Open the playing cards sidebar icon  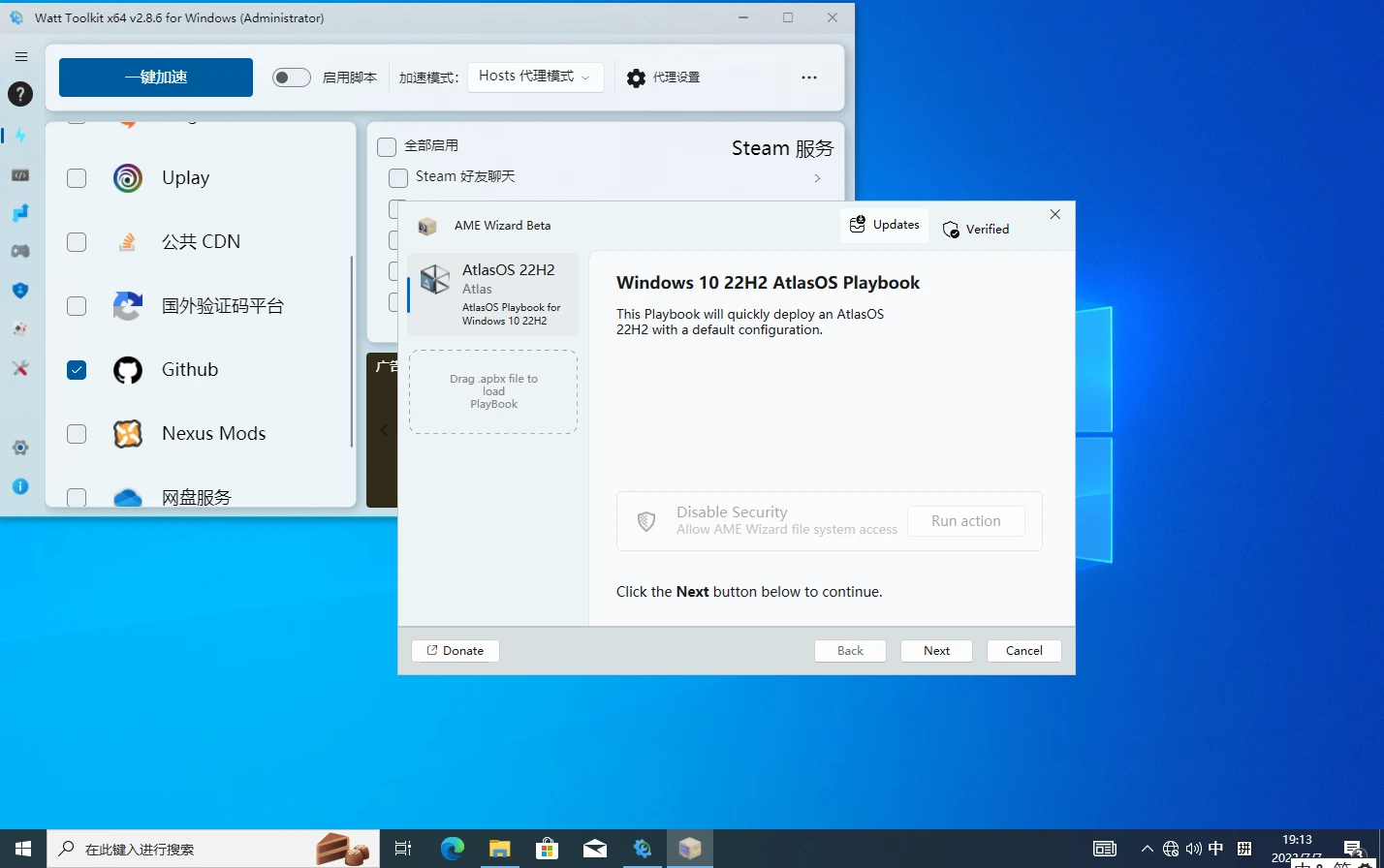[20, 328]
